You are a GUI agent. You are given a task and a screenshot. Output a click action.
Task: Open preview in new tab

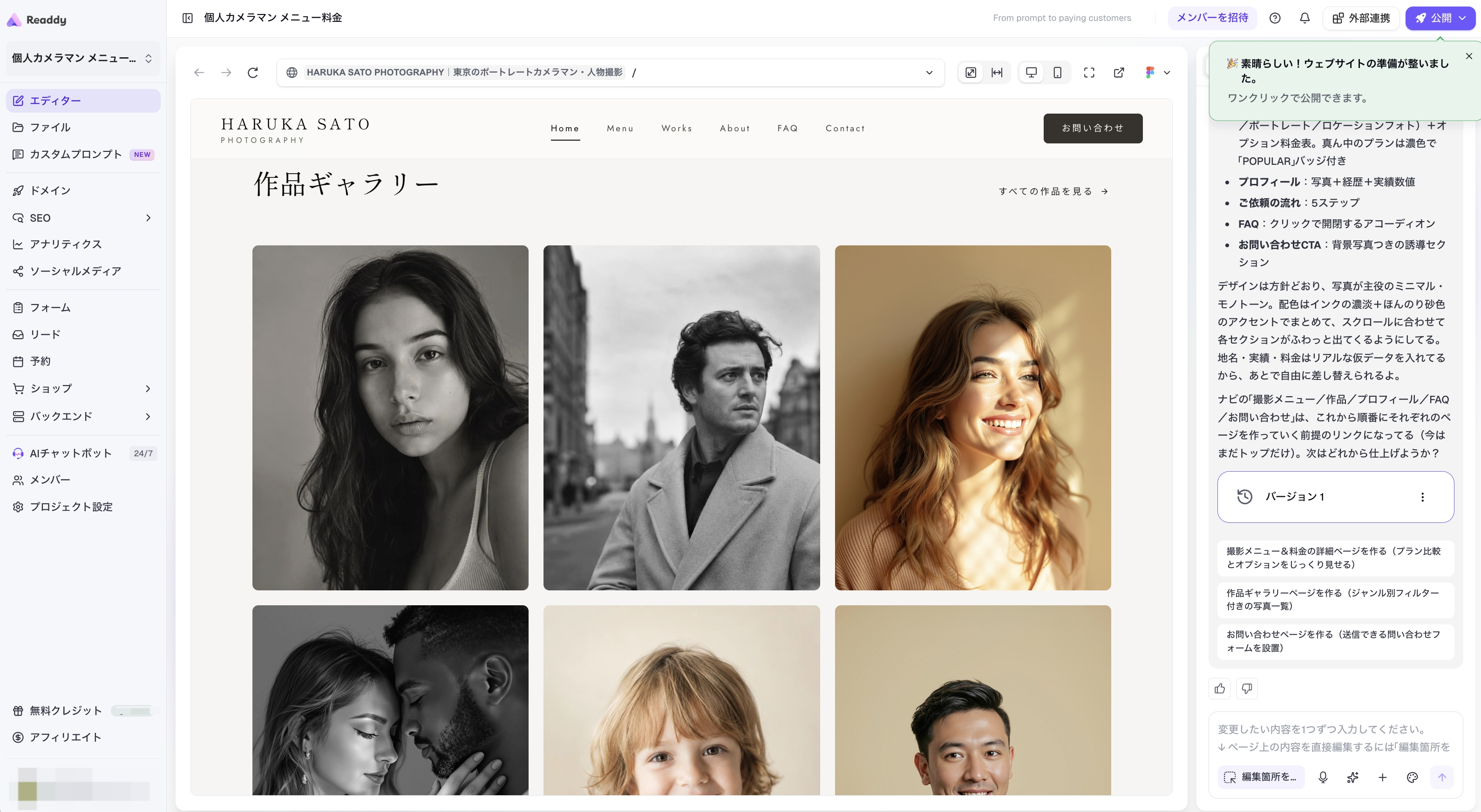click(x=1119, y=73)
